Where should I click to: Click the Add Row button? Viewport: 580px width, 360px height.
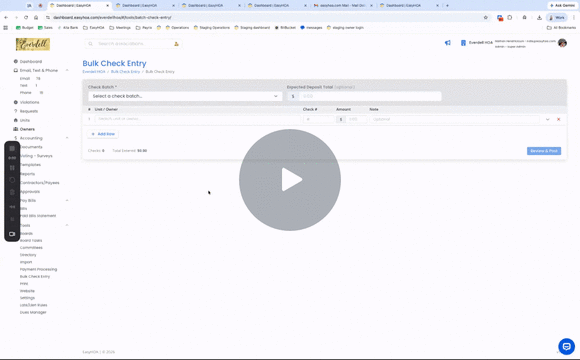(103, 134)
